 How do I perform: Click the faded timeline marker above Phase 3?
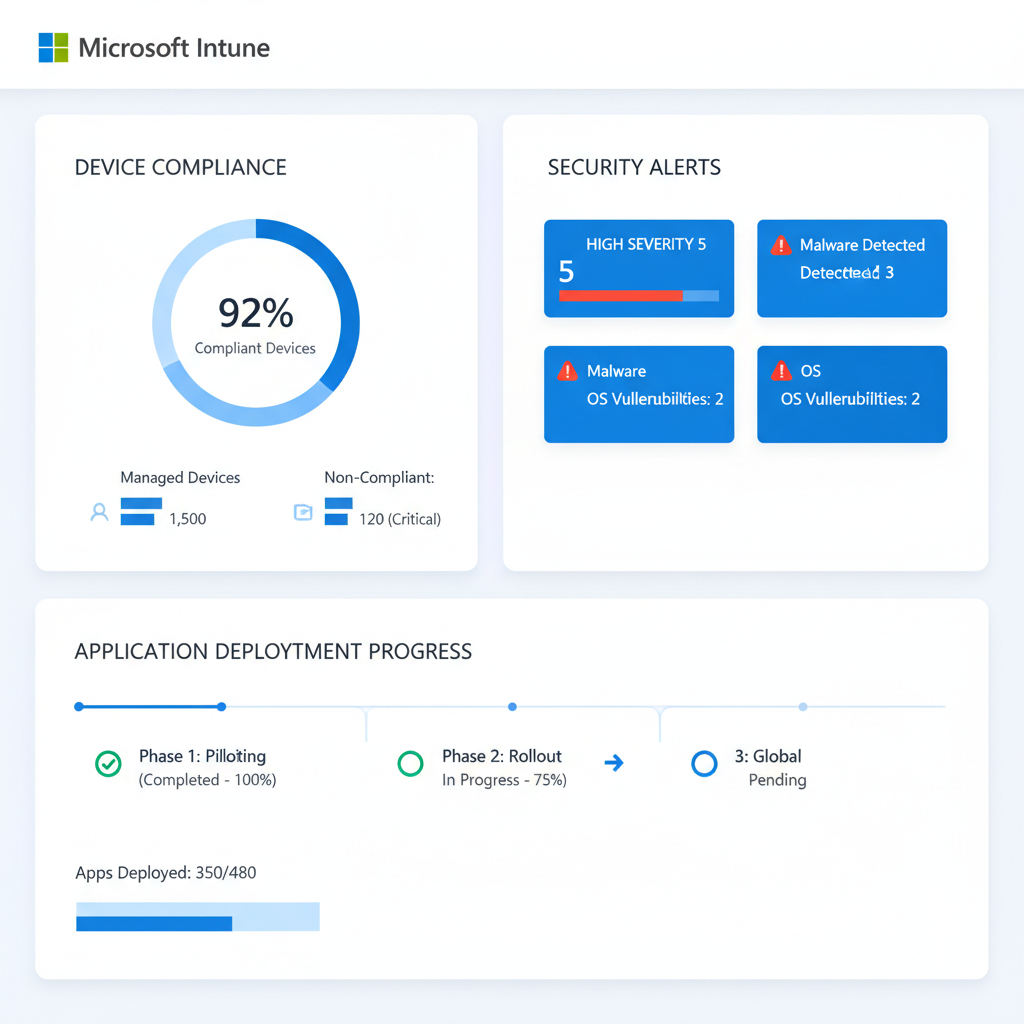803,707
